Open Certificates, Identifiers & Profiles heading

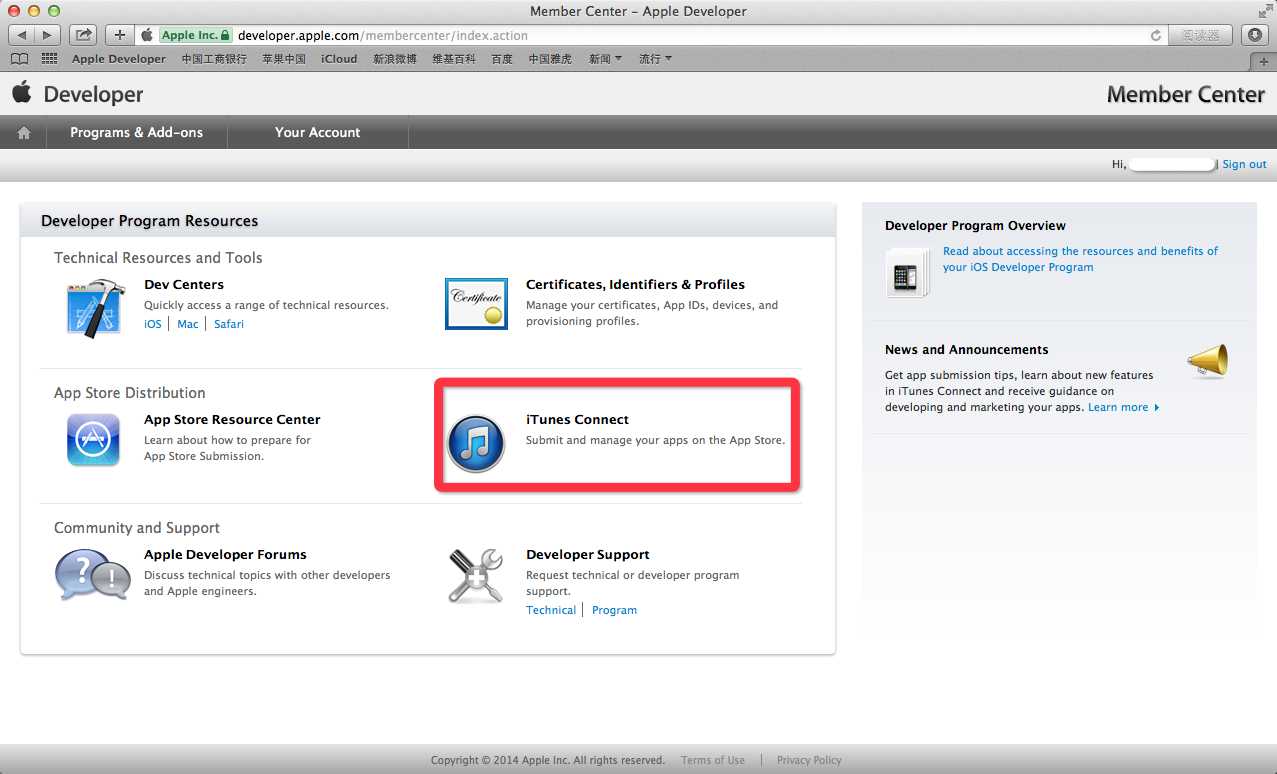pos(635,285)
